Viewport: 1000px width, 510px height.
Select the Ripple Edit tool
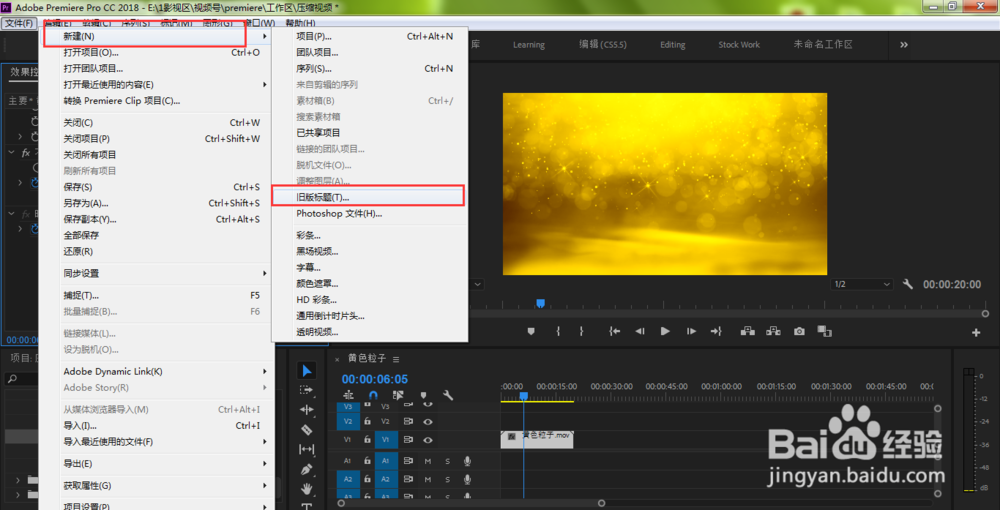coord(307,410)
